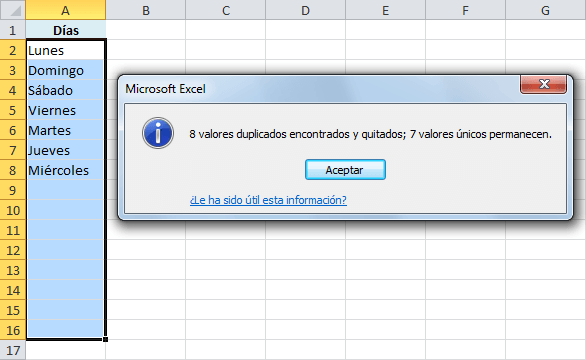The width and height of the screenshot is (586, 360).
Task: Select the Martes cell
Action: (x=66, y=130)
